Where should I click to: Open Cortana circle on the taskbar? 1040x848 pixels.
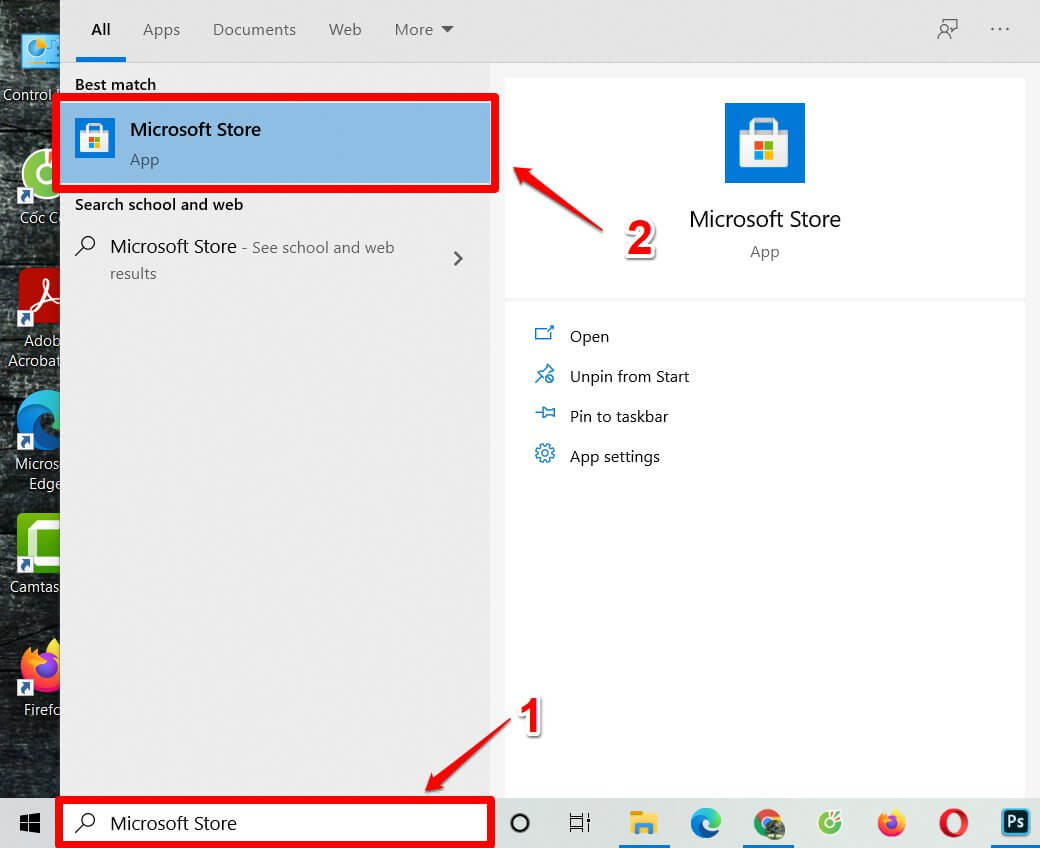pos(519,823)
